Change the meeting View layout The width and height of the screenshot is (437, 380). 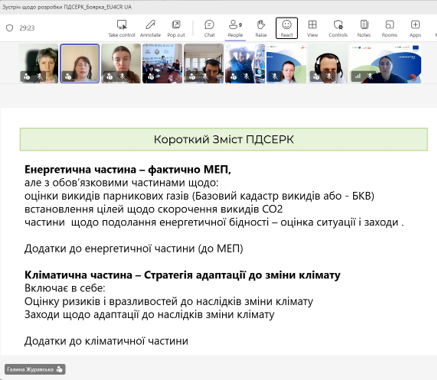[x=312, y=28]
